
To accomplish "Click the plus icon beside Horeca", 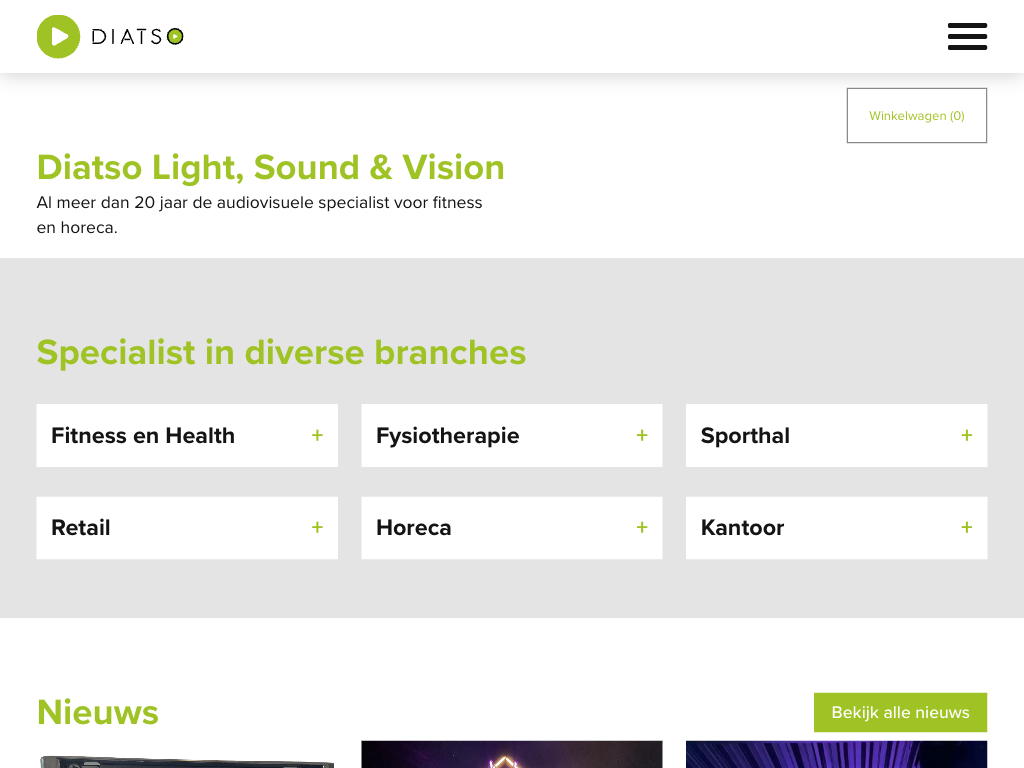I will [x=642, y=527].
